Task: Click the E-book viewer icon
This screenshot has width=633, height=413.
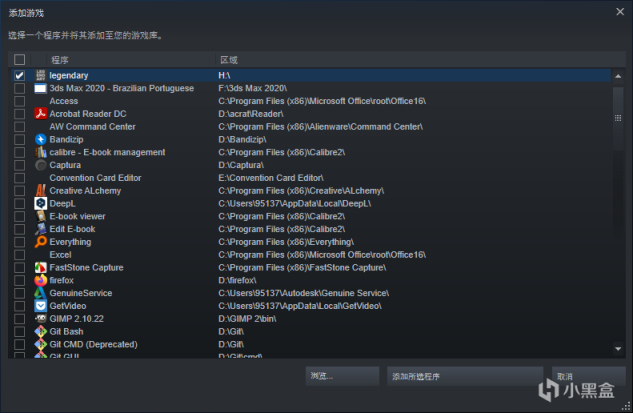Action: click(40, 216)
